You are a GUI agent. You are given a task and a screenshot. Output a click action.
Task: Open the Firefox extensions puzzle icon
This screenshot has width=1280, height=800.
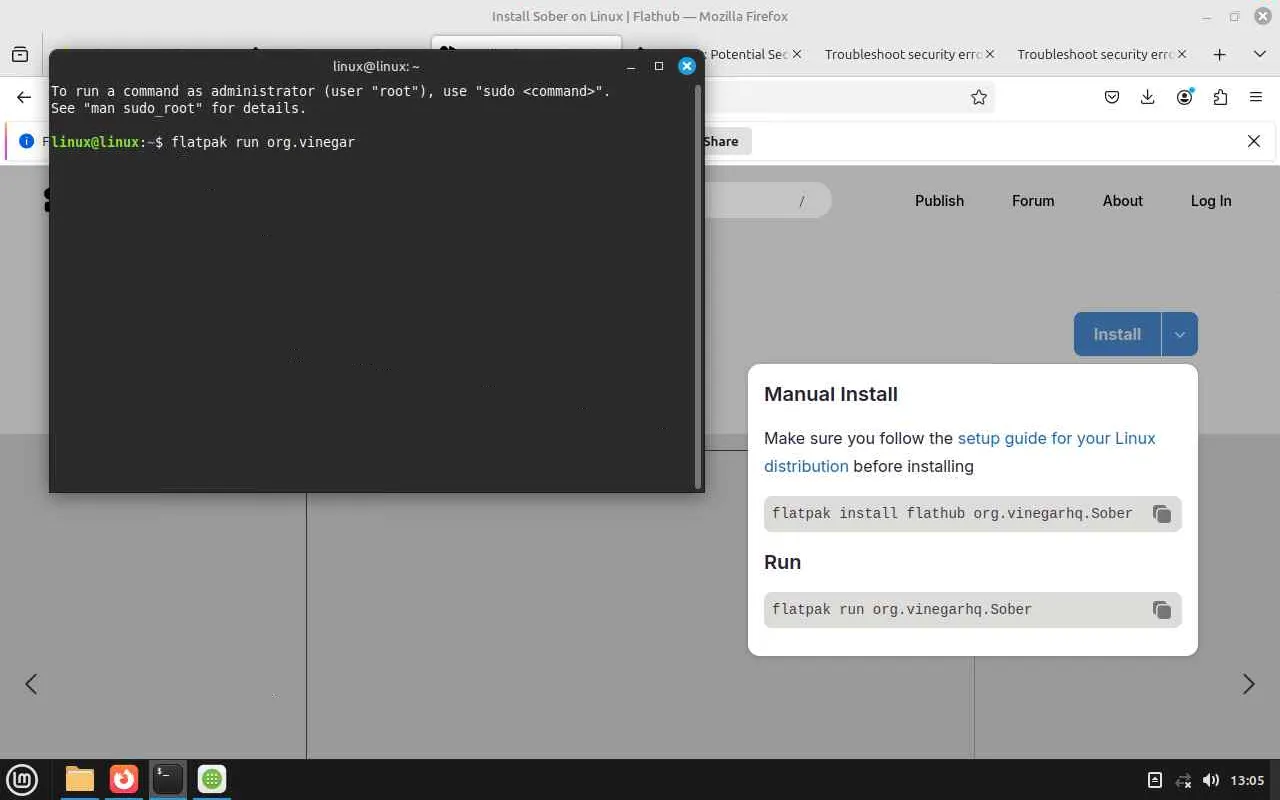1220,97
